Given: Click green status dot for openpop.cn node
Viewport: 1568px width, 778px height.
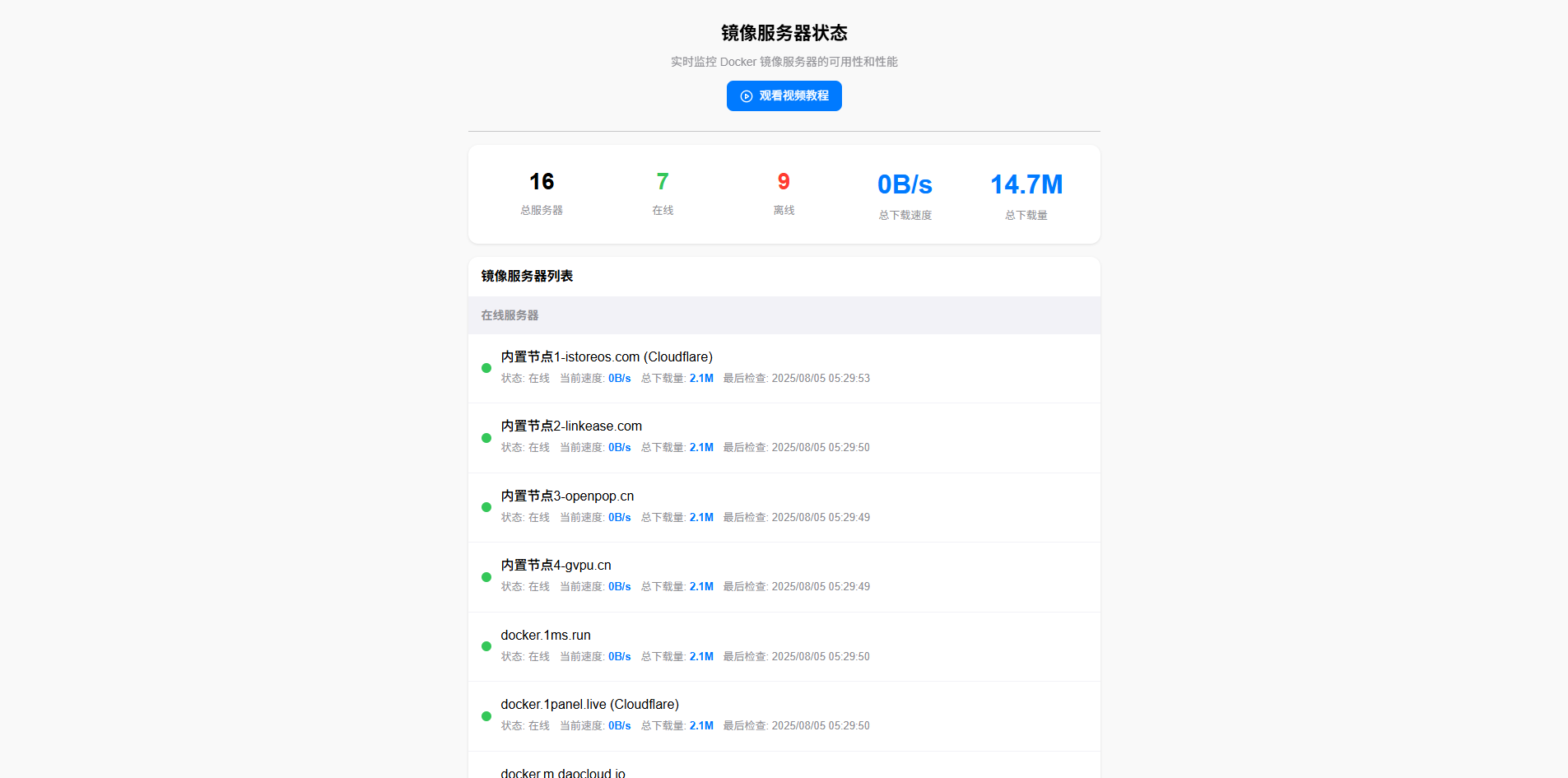Looking at the screenshot, I should (486, 507).
